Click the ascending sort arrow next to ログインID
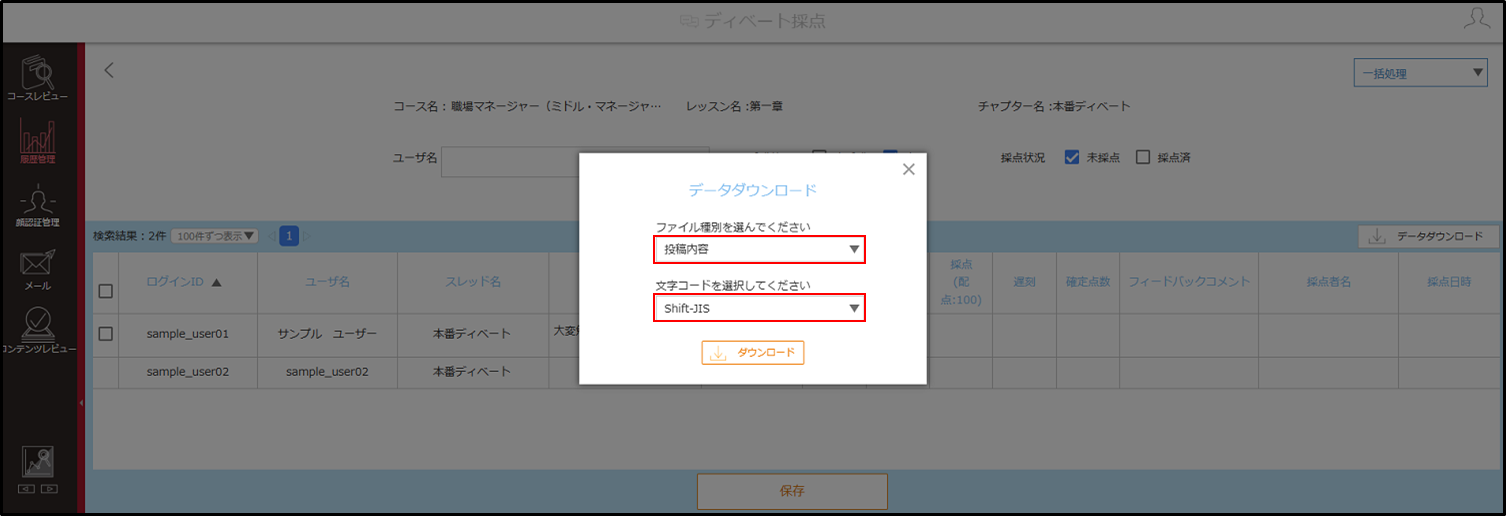 click(216, 283)
